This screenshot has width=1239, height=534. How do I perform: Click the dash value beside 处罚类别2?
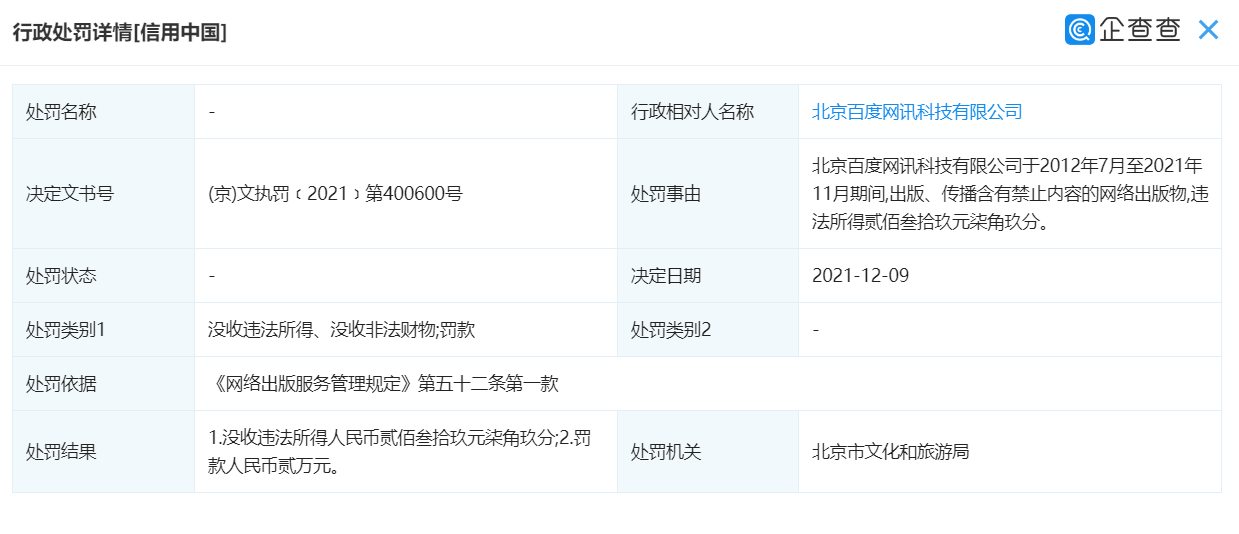point(816,330)
